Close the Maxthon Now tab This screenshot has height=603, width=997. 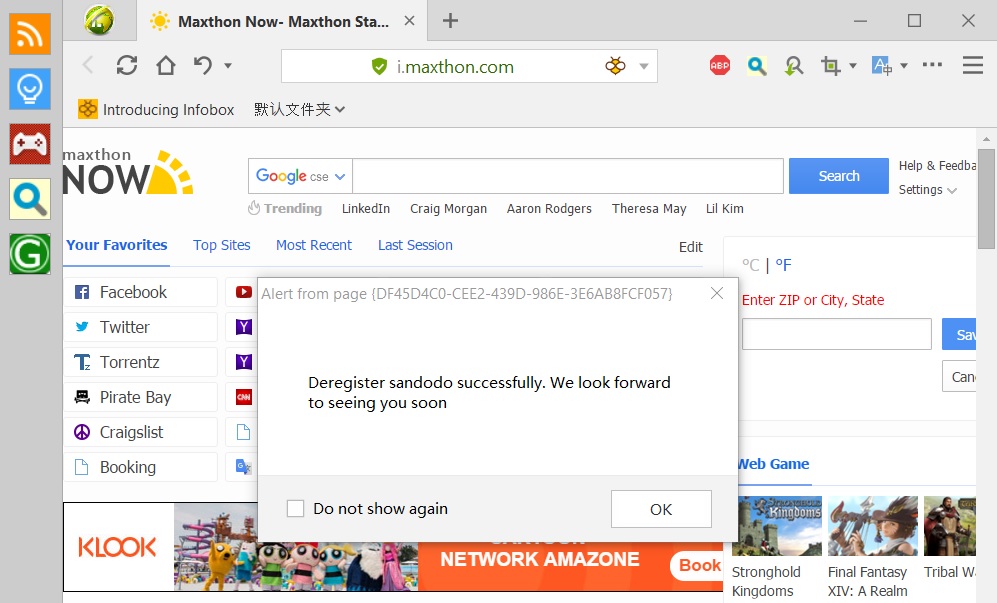(x=409, y=21)
